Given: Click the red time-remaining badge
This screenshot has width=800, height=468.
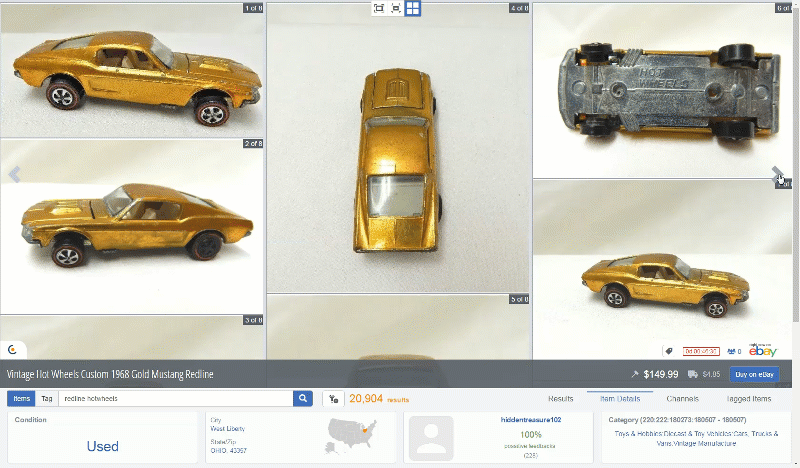Looking at the screenshot, I should (x=701, y=351).
